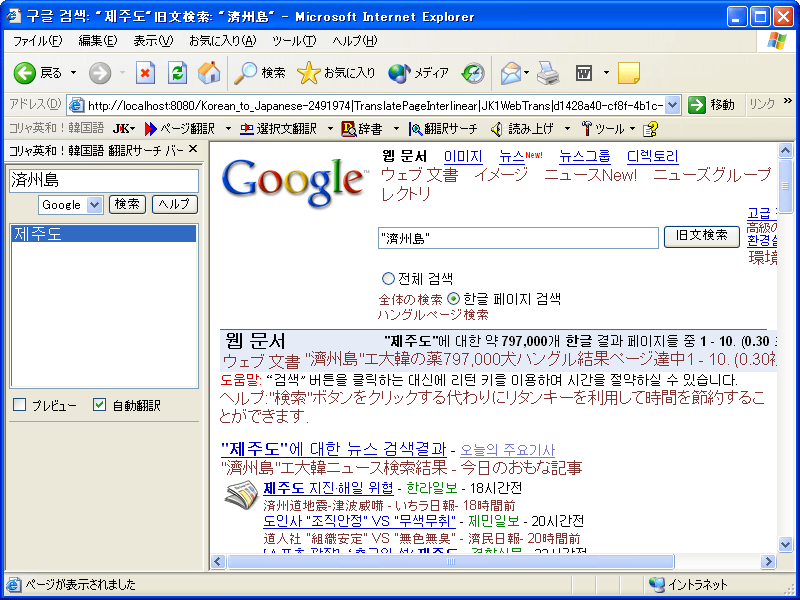Go to Home page icon
The height and width of the screenshot is (600, 800).
209,73
